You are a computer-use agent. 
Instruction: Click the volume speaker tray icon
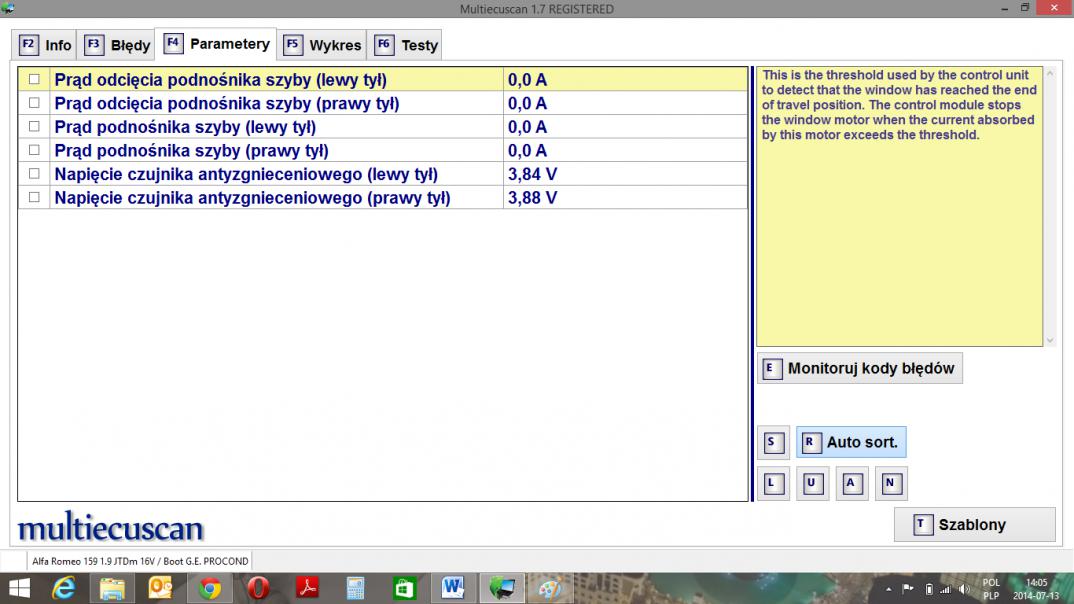click(x=964, y=589)
